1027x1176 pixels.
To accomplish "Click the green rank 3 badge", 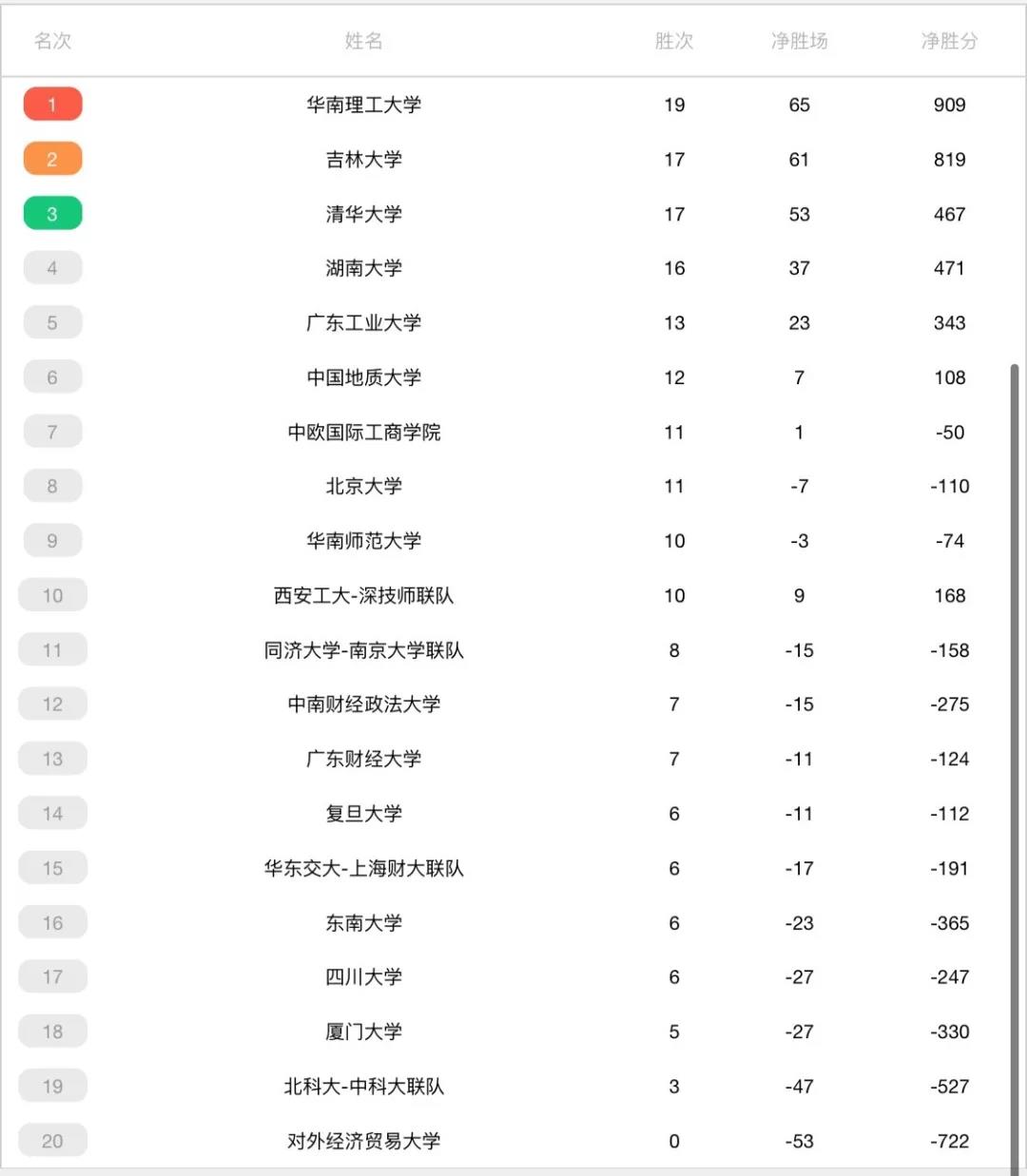I will [x=52, y=214].
